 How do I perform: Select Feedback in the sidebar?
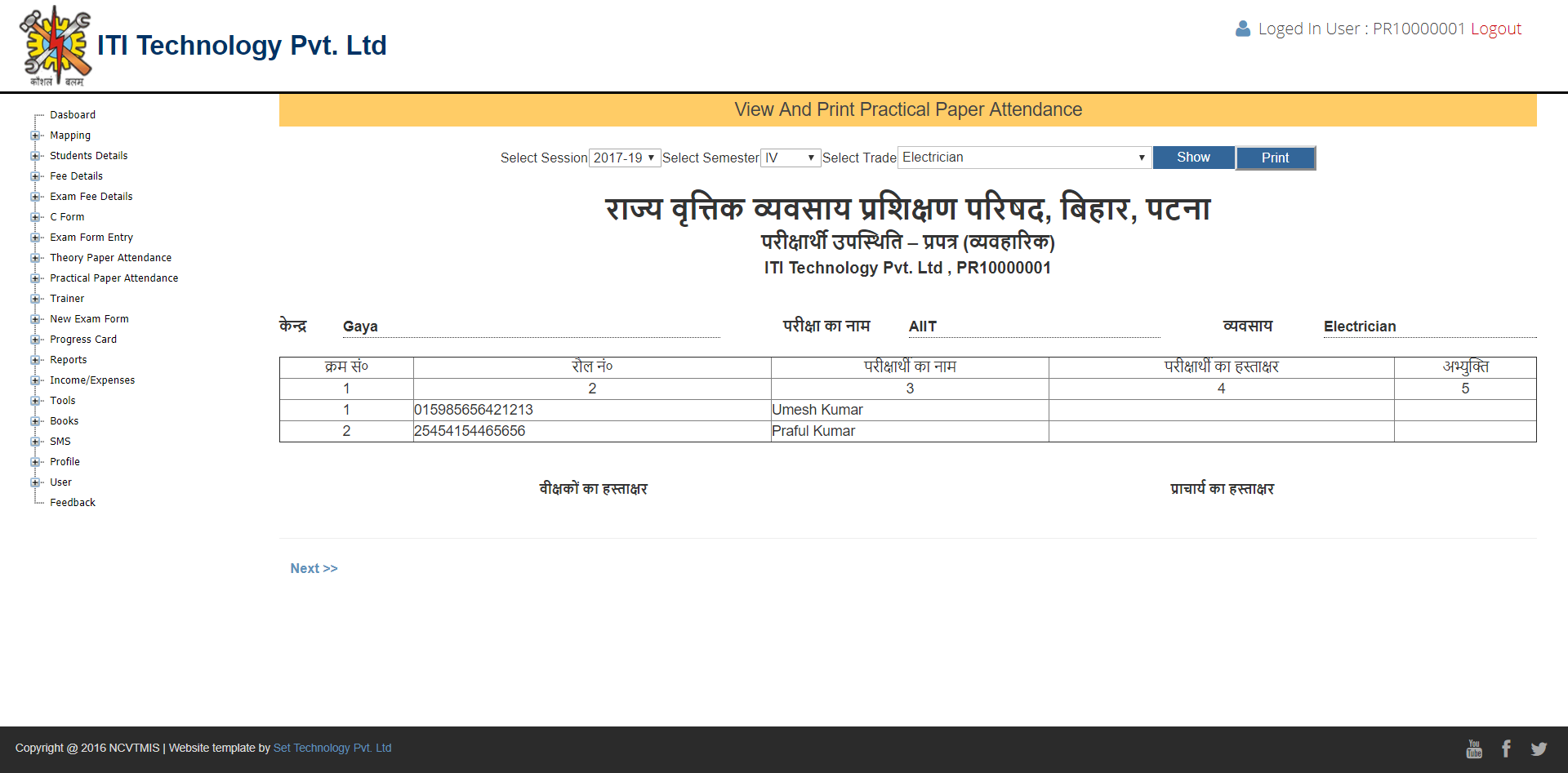tap(73, 503)
